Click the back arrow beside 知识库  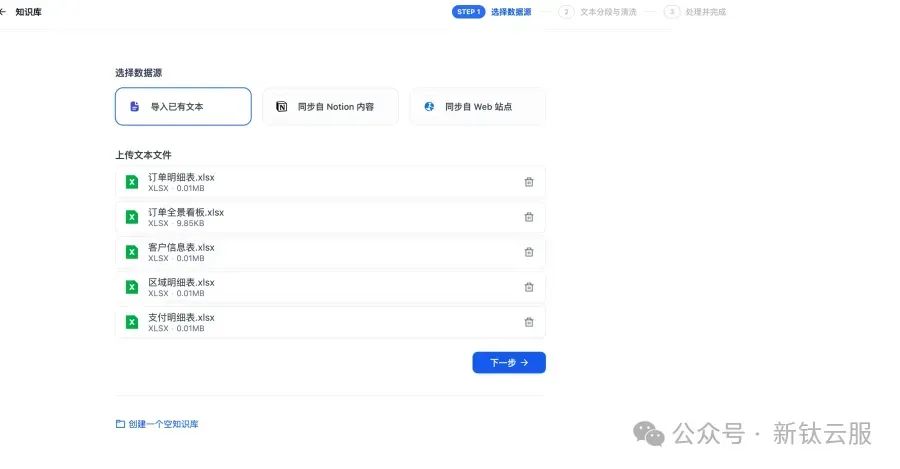3,12
